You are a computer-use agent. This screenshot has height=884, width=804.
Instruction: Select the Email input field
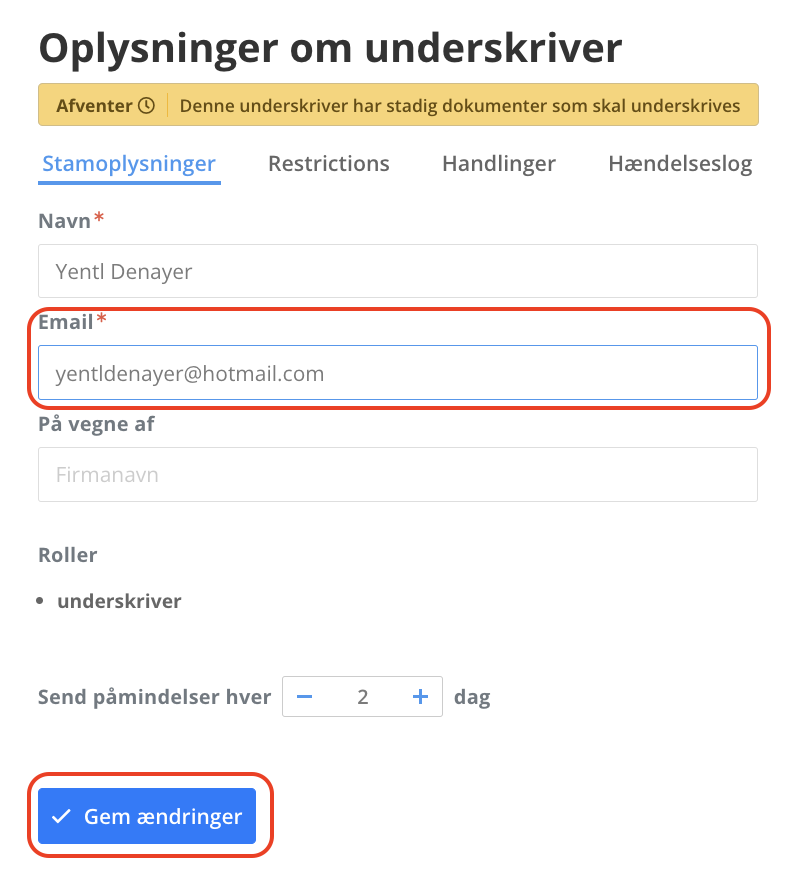click(398, 373)
